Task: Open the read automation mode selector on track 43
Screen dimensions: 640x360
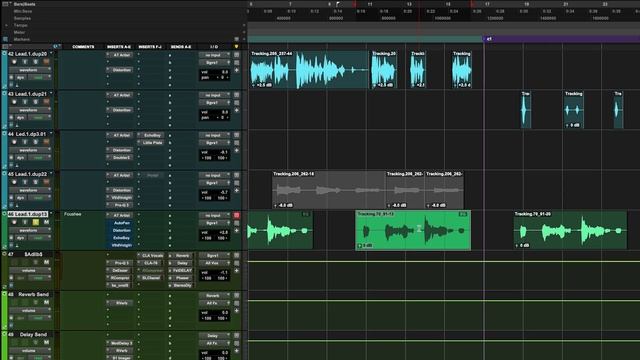Action: point(40,118)
